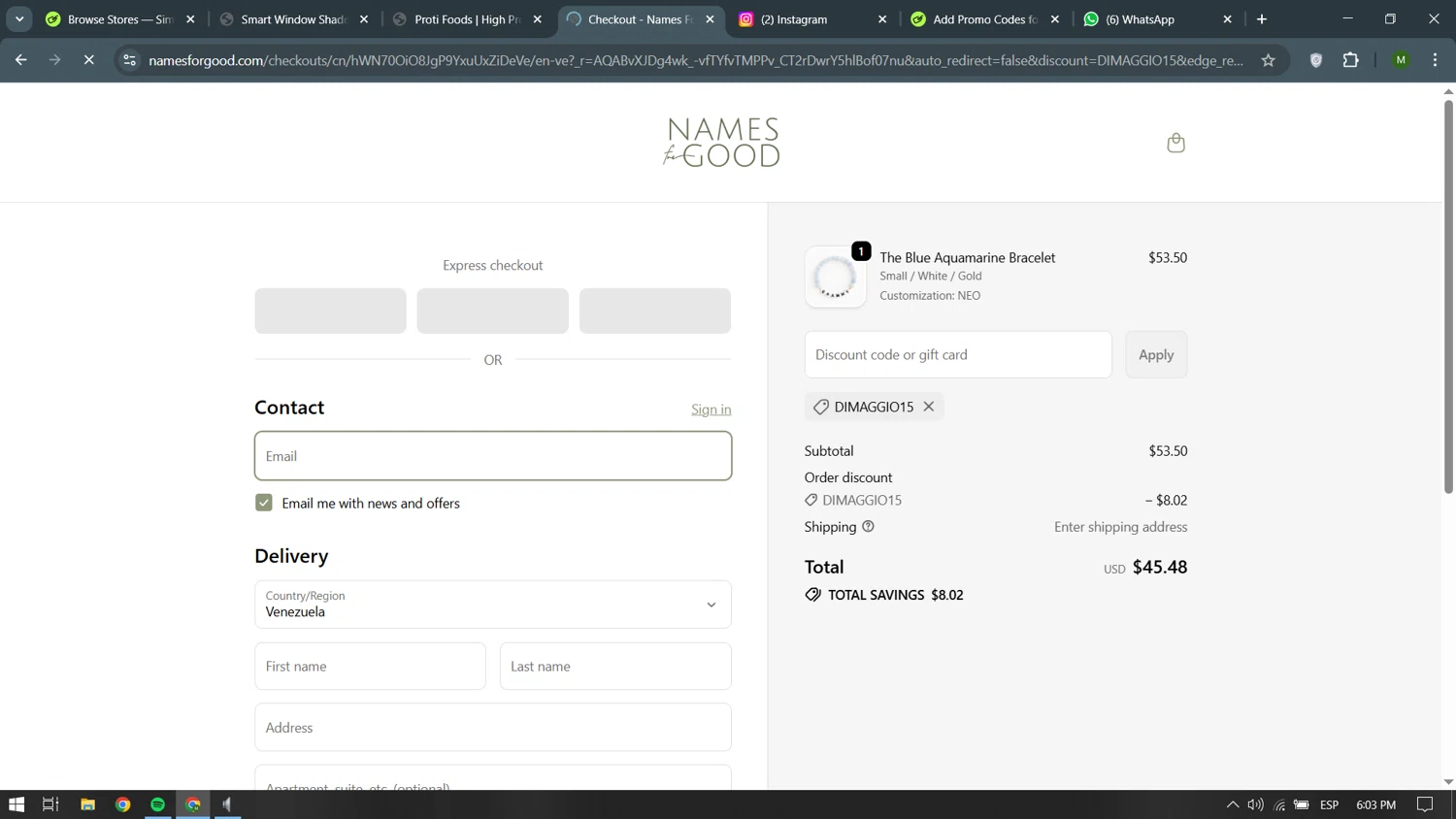Close the Smart Window Shades tab
The height and width of the screenshot is (819, 1456).
click(364, 19)
